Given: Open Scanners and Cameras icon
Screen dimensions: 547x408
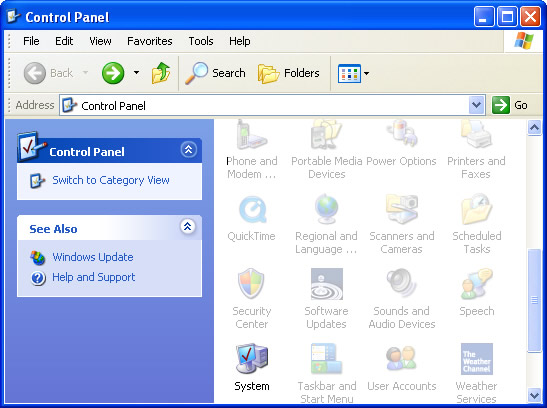Looking at the screenshot, I should click(x=402, y=209).
